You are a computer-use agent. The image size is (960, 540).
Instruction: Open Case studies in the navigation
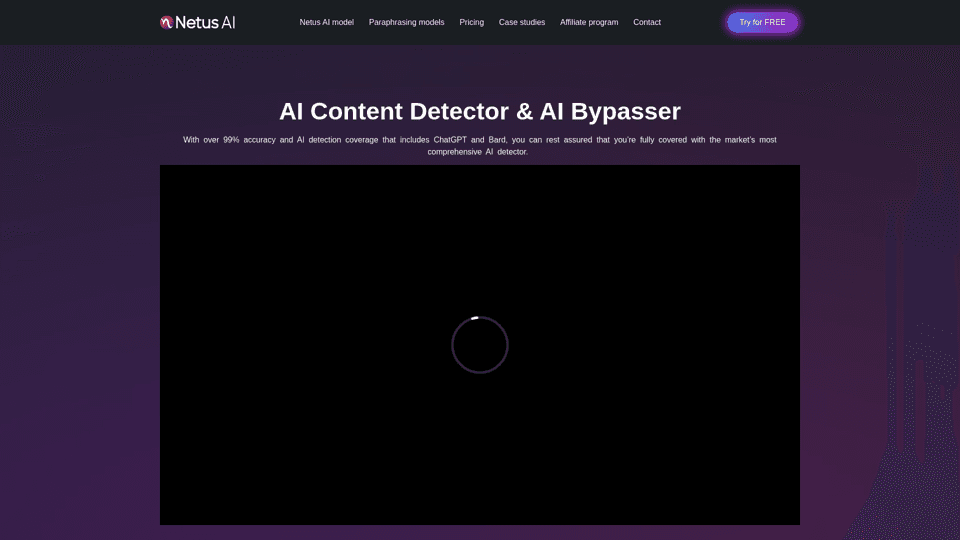[522, 22]
